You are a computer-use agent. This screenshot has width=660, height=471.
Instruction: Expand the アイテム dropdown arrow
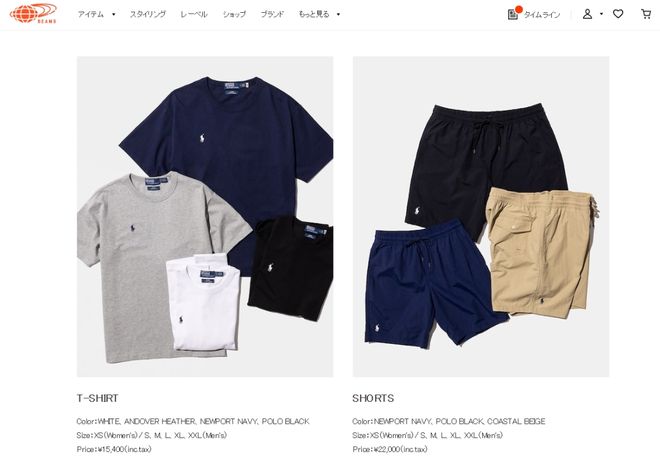pyautogui.click(x=114, y=14)
